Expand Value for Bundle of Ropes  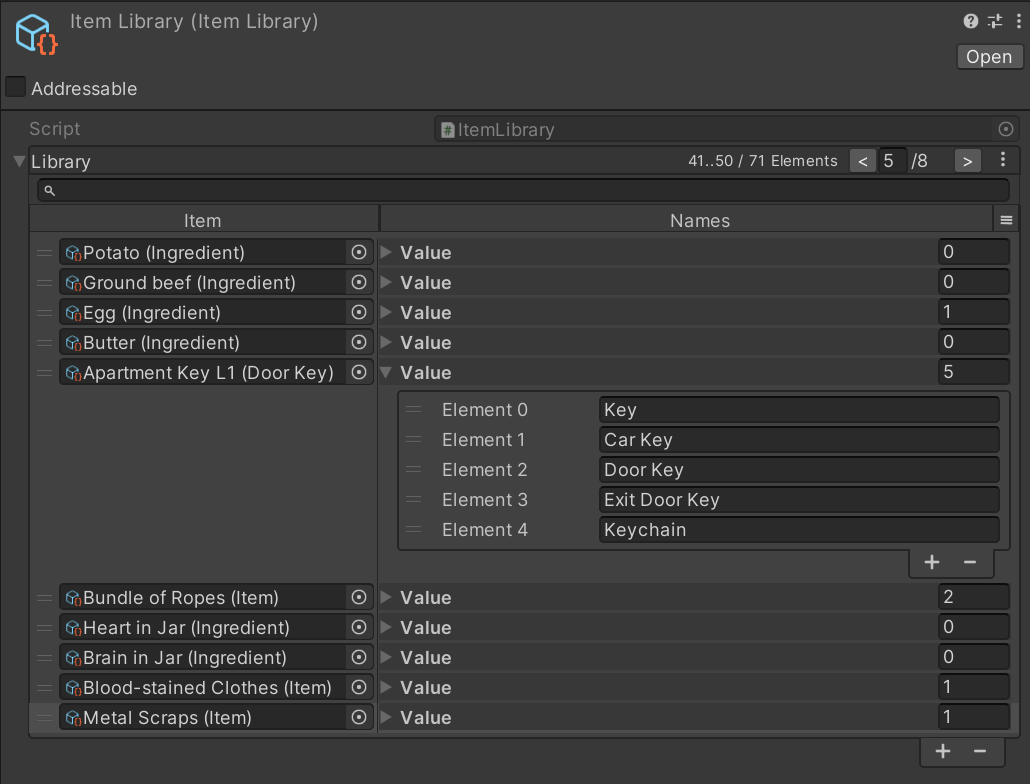click(387, 598)
